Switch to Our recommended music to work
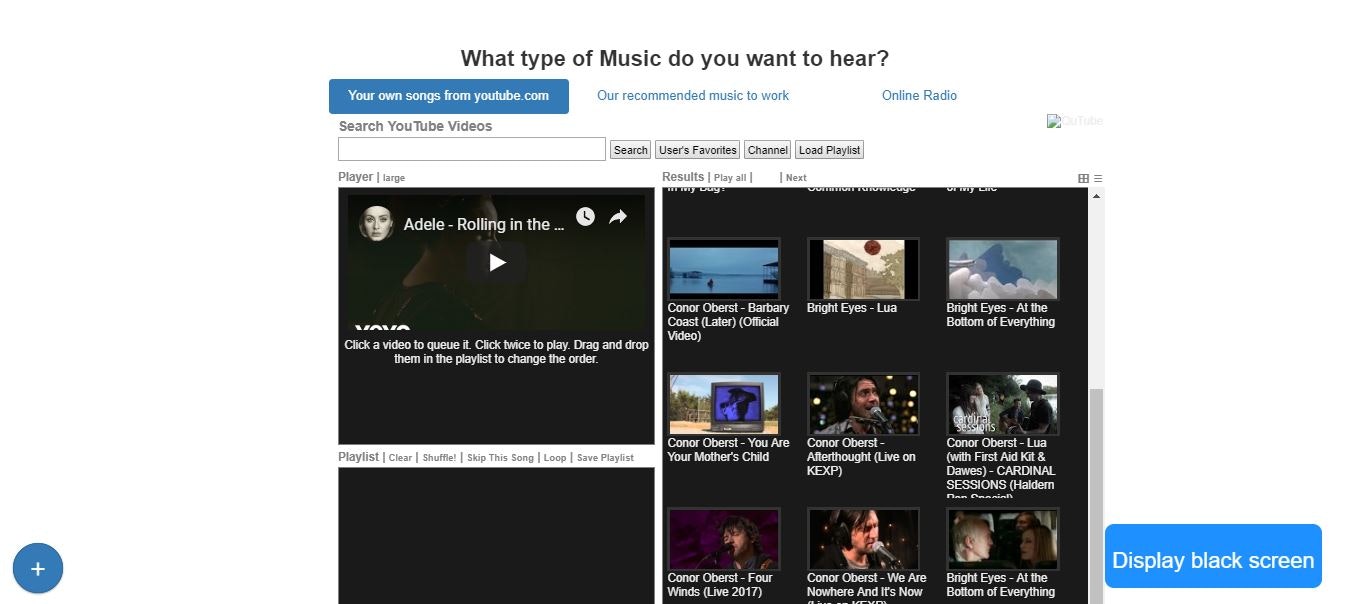The image size is (1347, 604). (692, 95)
